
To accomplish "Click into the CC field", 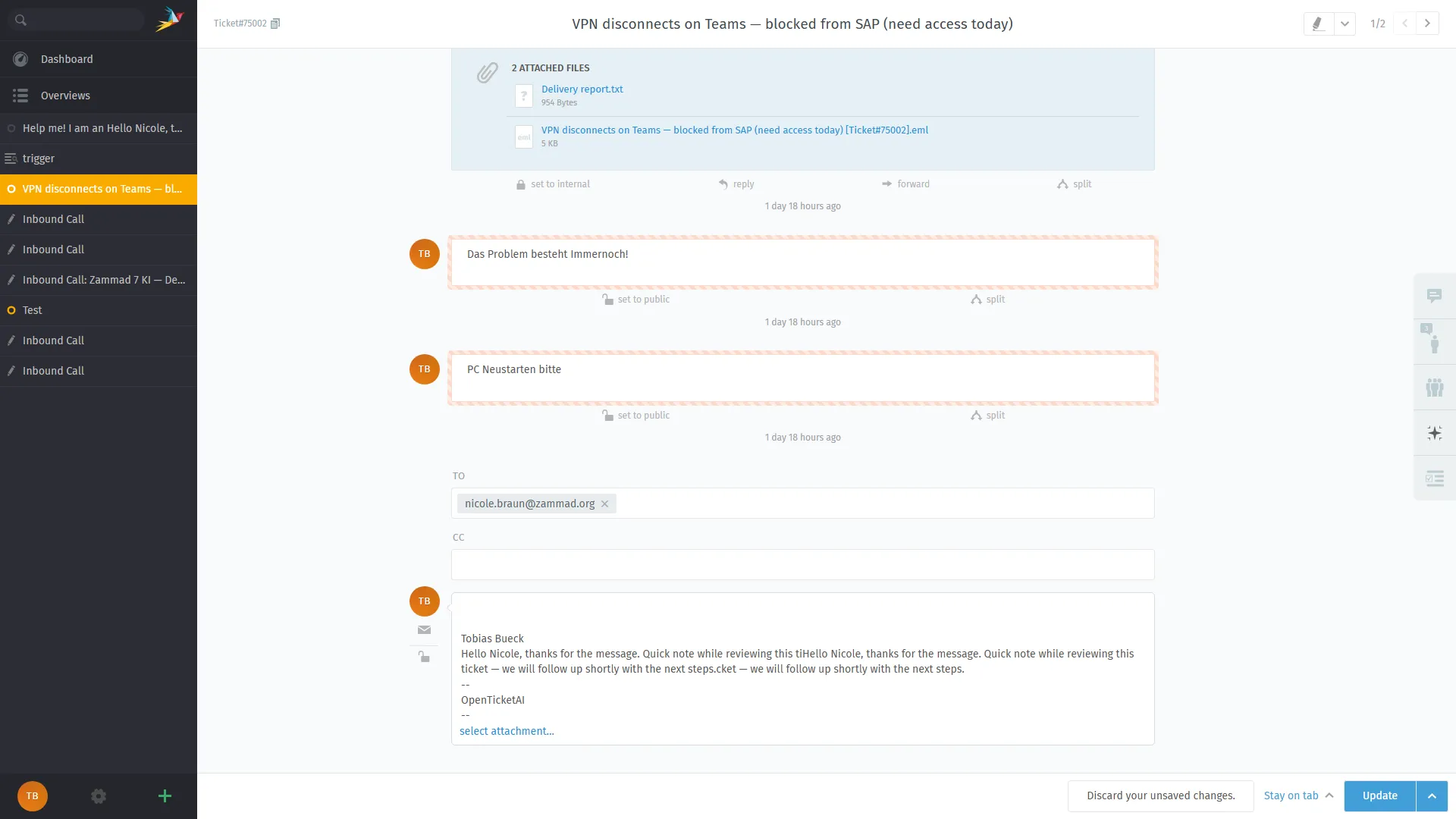I will pyautogui.click(x=803, y=565).
